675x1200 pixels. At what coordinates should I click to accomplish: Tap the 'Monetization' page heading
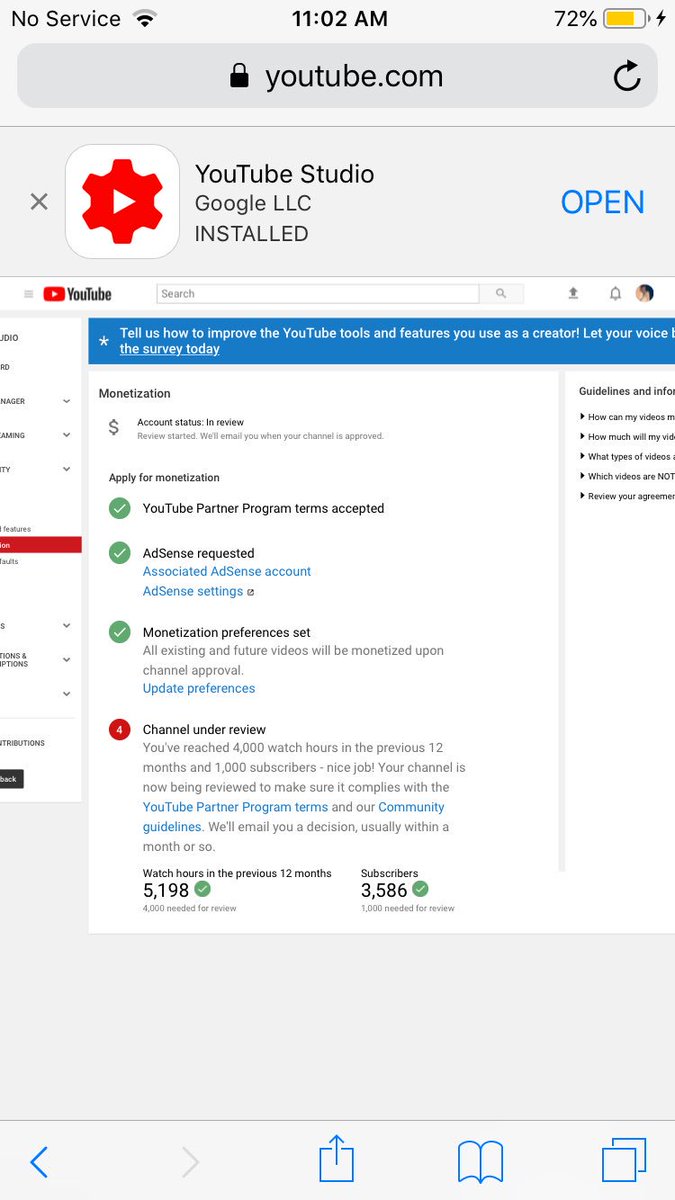pos(135,394)
